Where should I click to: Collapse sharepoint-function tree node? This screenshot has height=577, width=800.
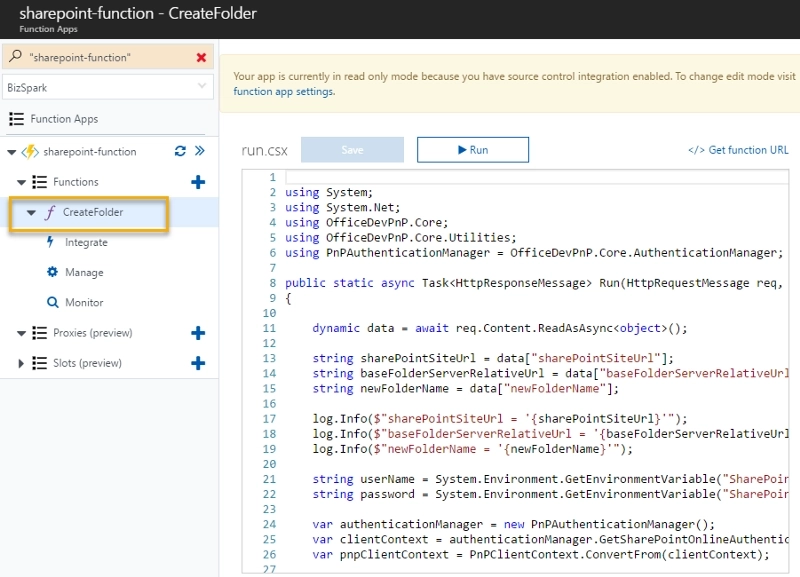12,152
